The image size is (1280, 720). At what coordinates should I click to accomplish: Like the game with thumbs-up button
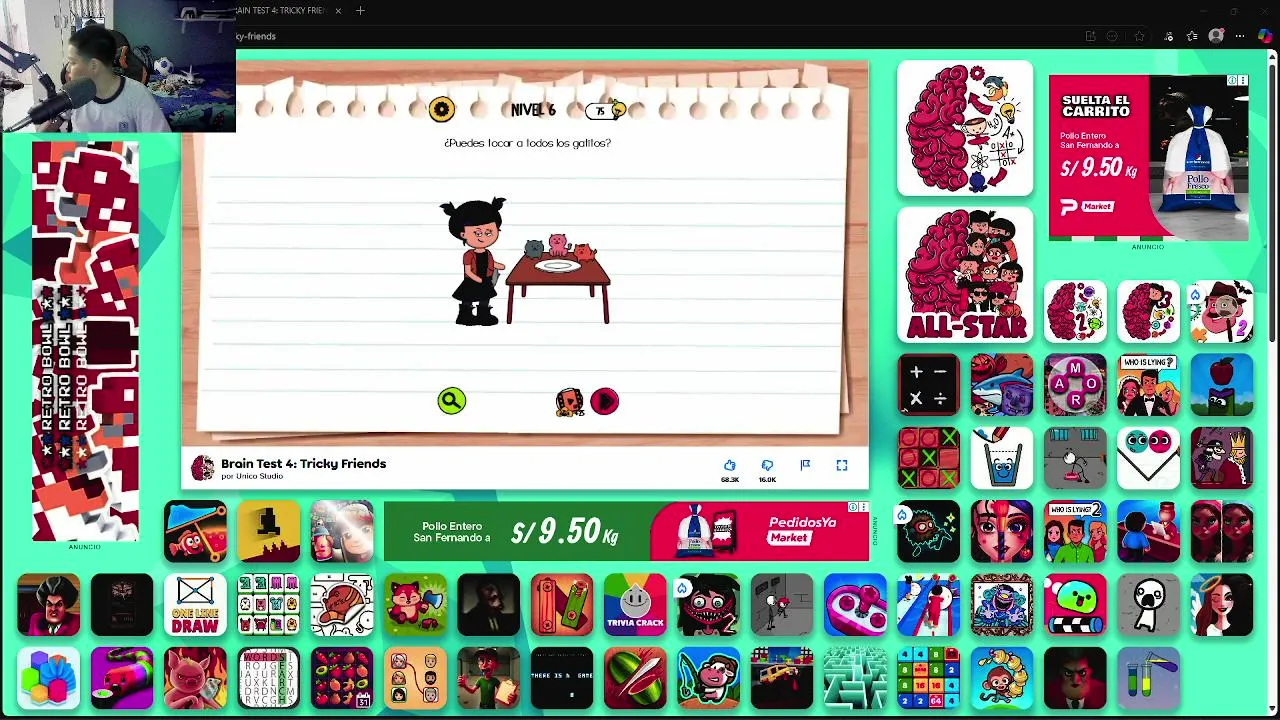point(729,466)
